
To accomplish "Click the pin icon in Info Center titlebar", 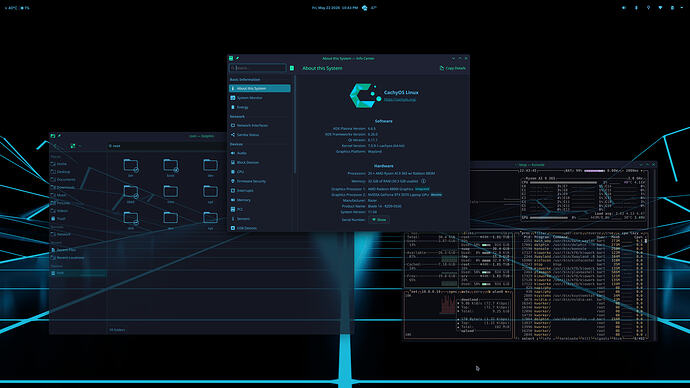I will click(237, 58).
